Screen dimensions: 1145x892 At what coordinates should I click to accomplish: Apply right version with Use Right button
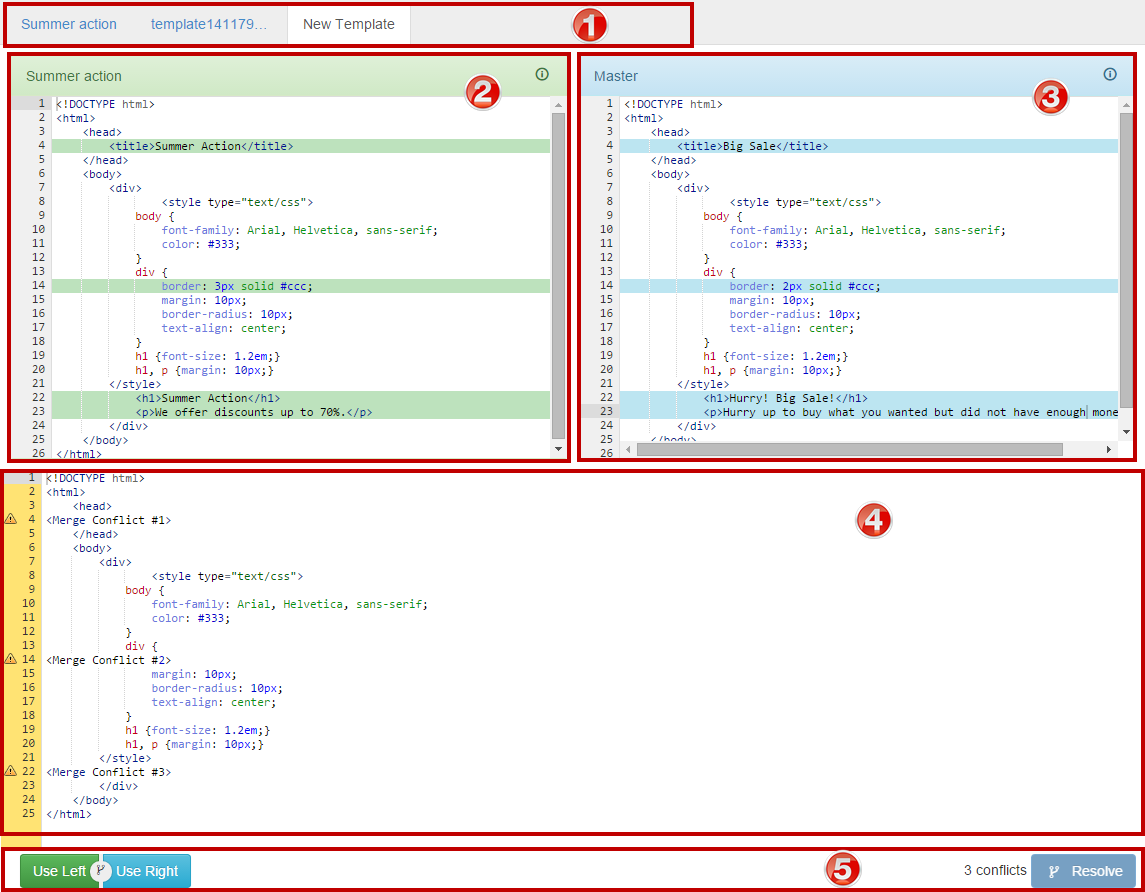point(147,871)
